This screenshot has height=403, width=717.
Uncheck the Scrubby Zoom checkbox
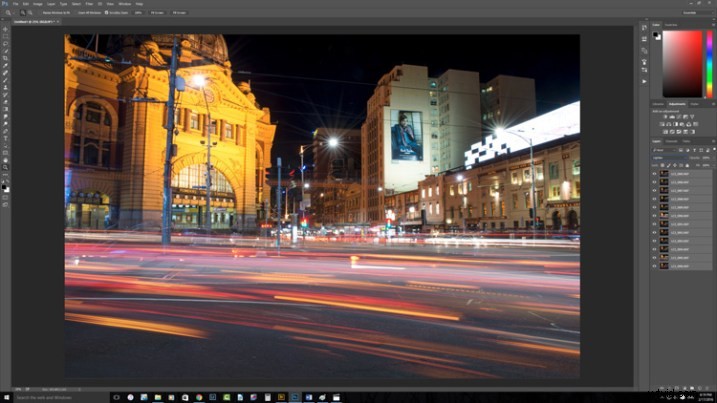click(x=107, y=13)
